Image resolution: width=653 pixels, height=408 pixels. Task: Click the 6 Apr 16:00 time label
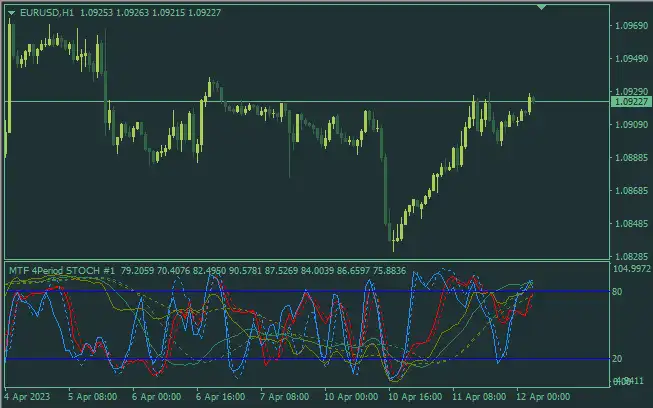tap(220, 397)
